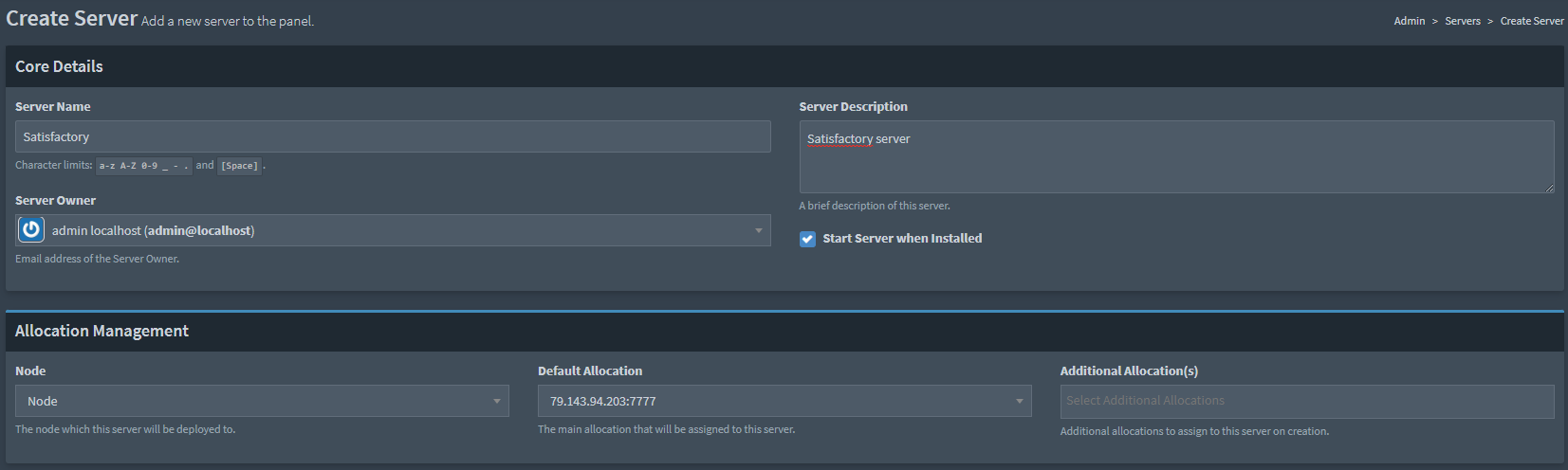Click the Create Server breadcrumb

1532,21
